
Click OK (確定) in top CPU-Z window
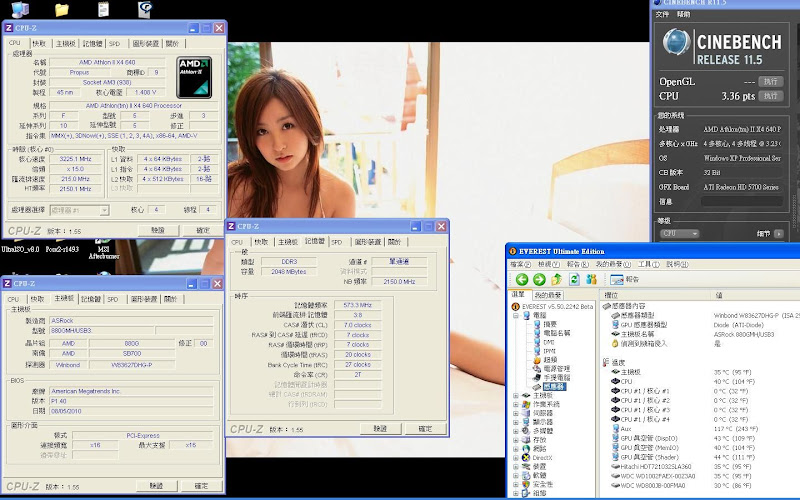coord(203,230)
